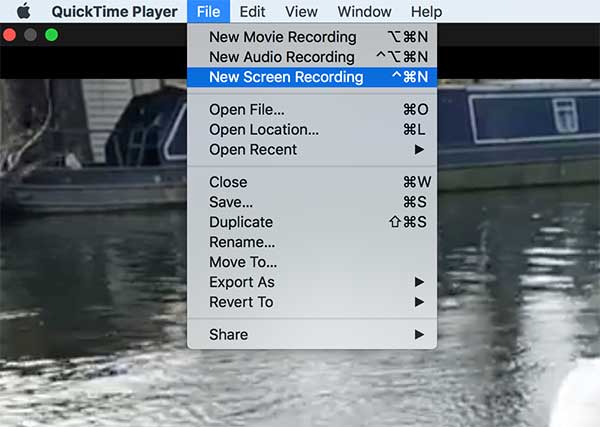
Task: Choose Save… from the File menu
Action: click(x=312, y=202)
